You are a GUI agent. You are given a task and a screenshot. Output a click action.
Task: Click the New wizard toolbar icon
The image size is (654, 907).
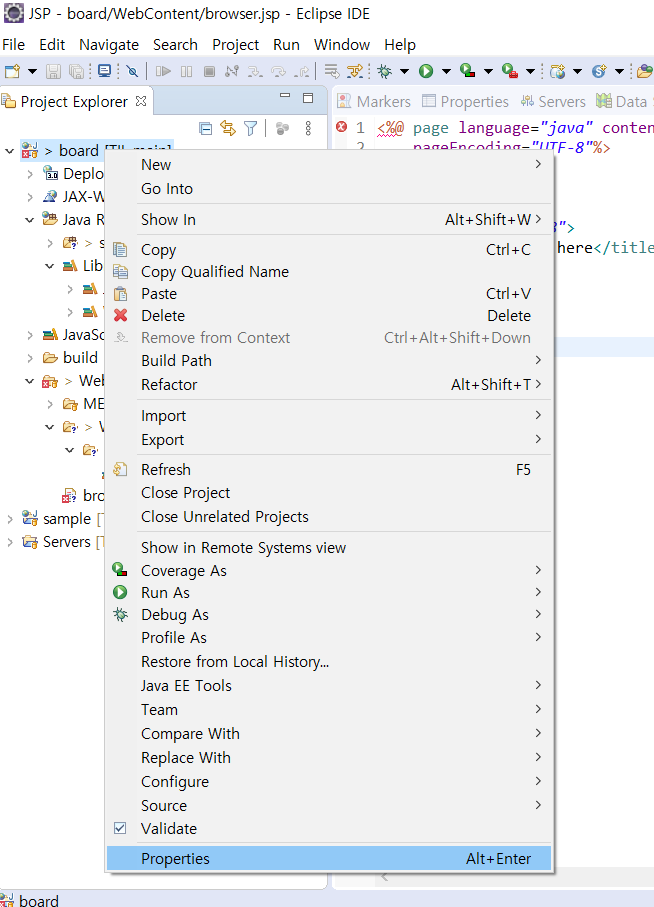[x=12, y=71]
